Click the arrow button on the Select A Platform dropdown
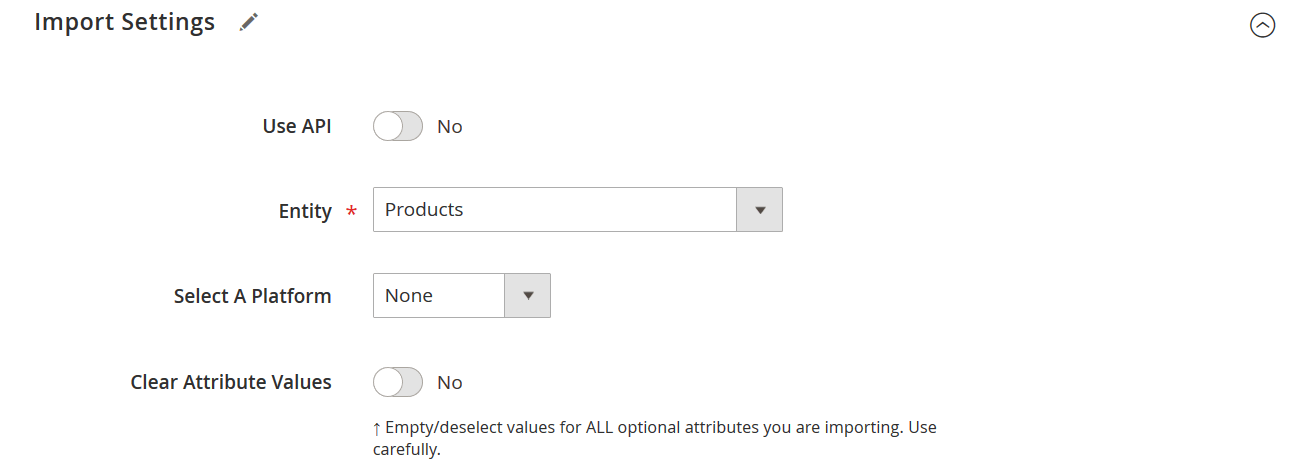The image size is (1310, 470). 528,296
